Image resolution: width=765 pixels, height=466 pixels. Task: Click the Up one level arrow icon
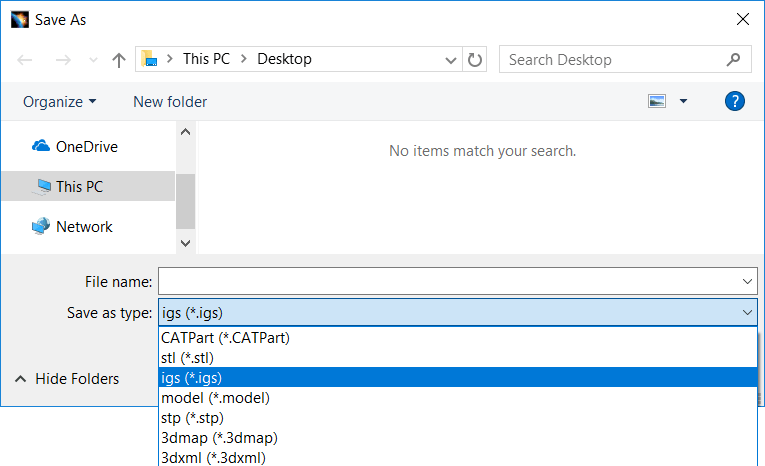point(119,60)
